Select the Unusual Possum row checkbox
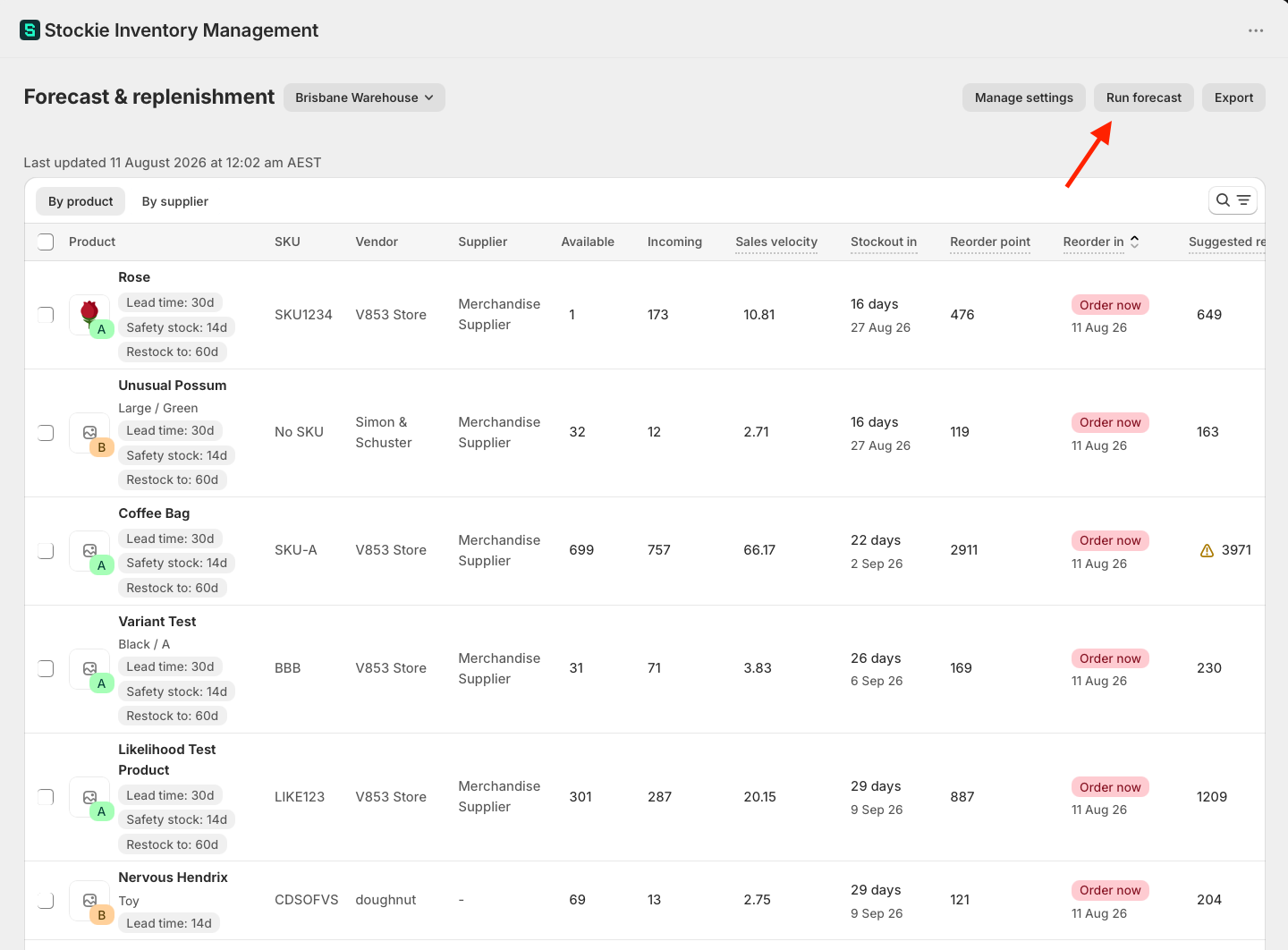The height and width of the screenshot is (950, 1288). click(46, 432)
